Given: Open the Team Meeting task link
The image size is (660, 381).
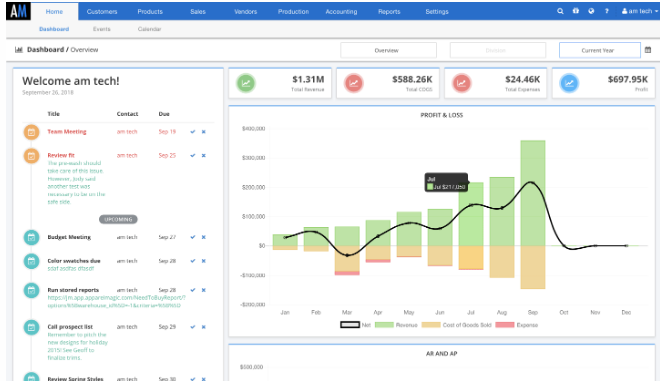Looking at the screenshot, I should 67,132.
